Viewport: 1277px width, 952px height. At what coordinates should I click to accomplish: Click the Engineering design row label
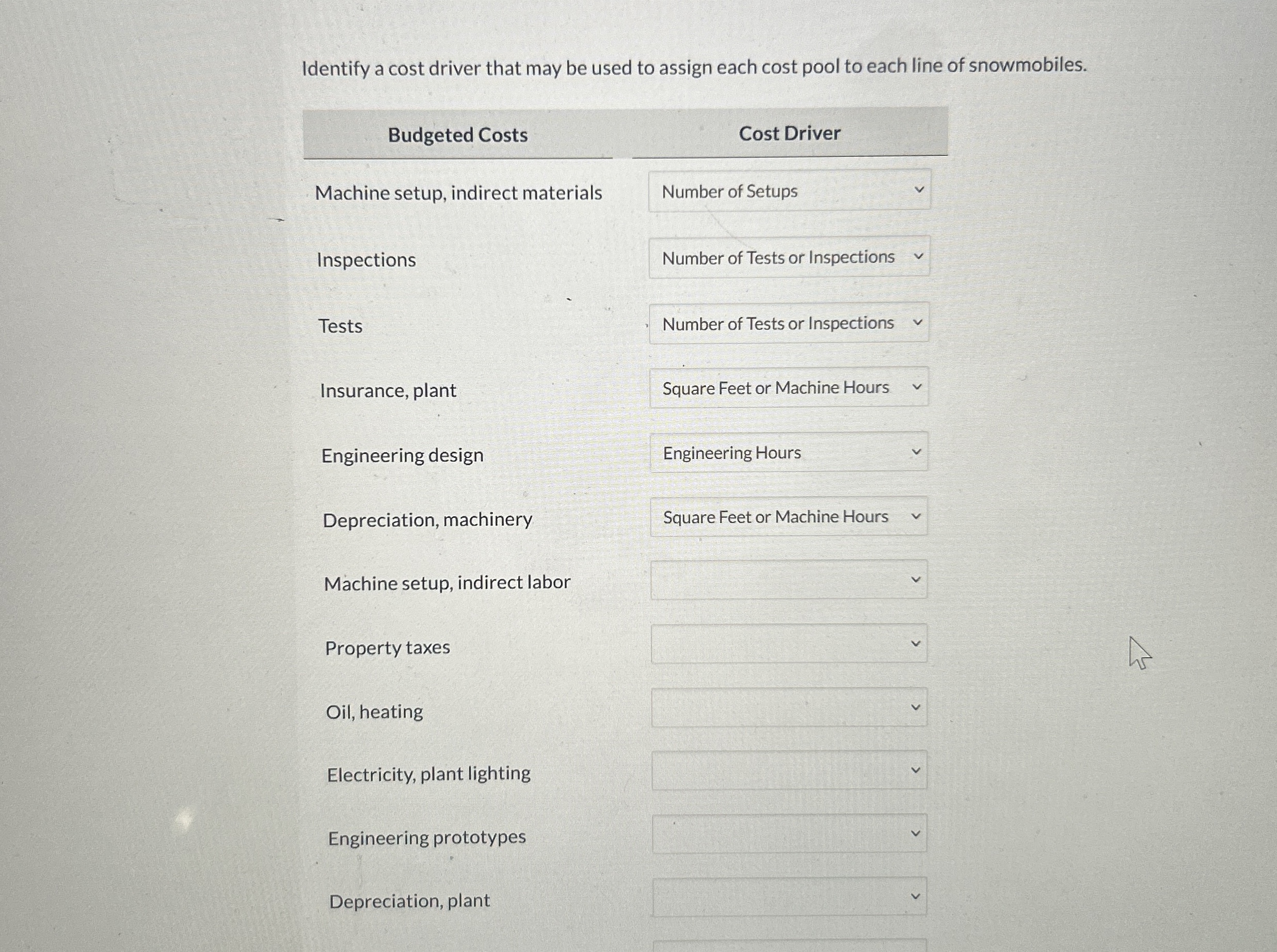(x=403, y=456)
